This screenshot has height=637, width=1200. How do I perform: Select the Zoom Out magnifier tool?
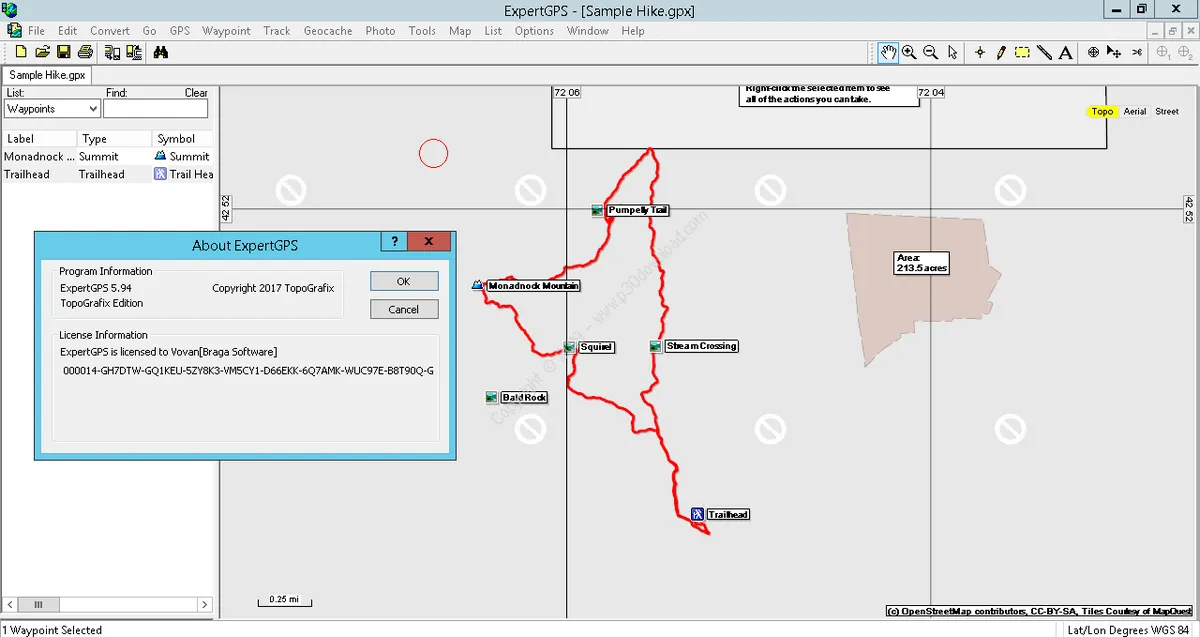[930, 52]
